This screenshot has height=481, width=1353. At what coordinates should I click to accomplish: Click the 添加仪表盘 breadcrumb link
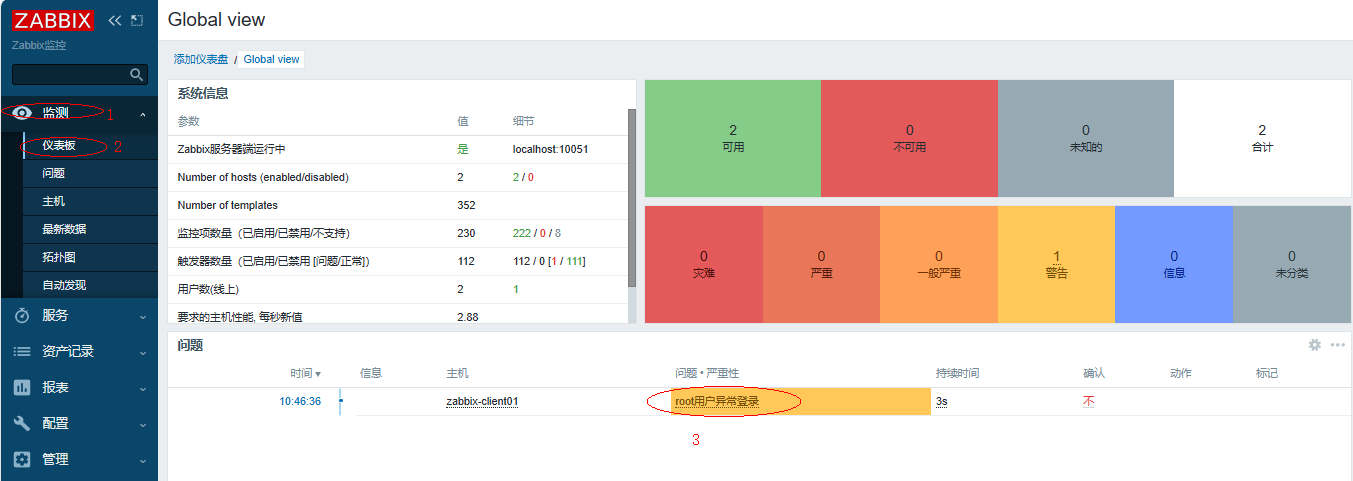(x=201, y=60)
